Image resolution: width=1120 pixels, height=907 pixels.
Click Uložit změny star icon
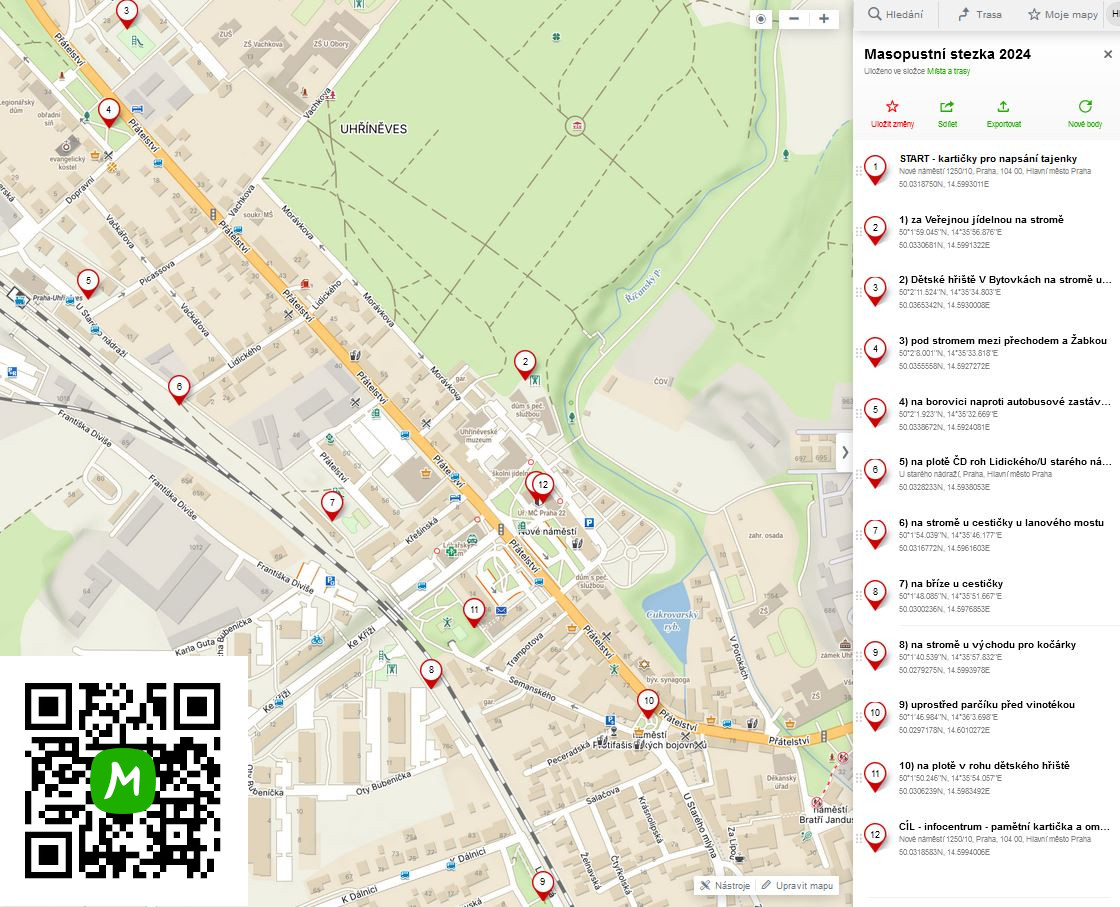(892, 106)
